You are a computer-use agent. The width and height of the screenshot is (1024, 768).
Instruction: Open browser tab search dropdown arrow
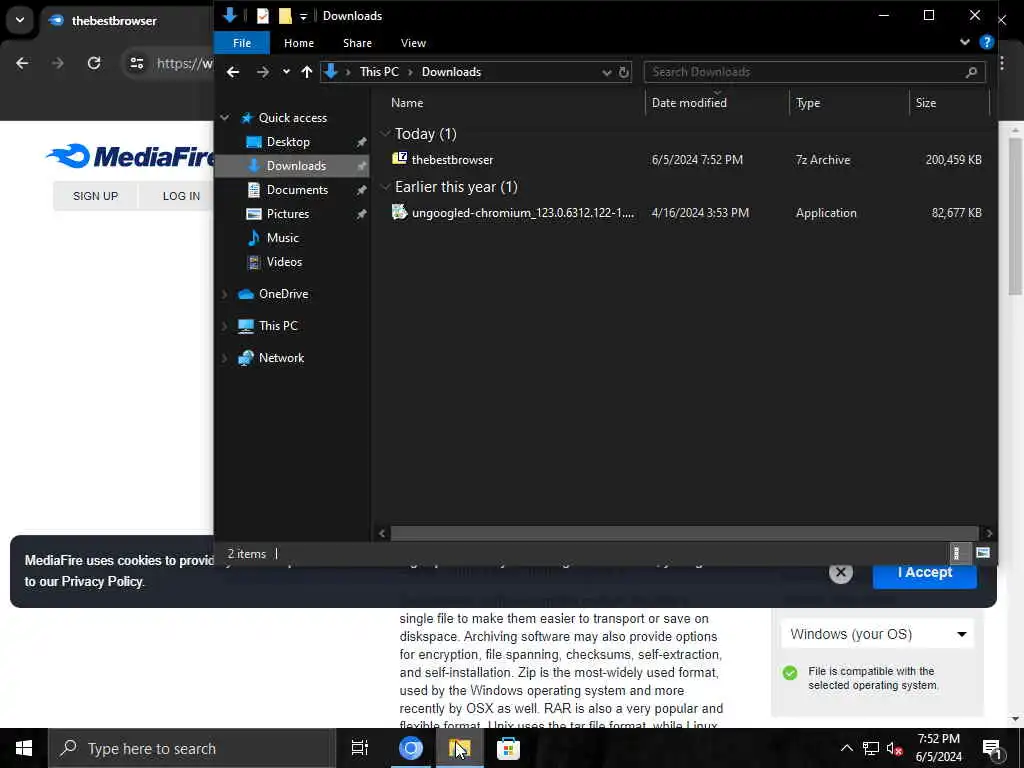pyautogui.click(x=20, y=20)
